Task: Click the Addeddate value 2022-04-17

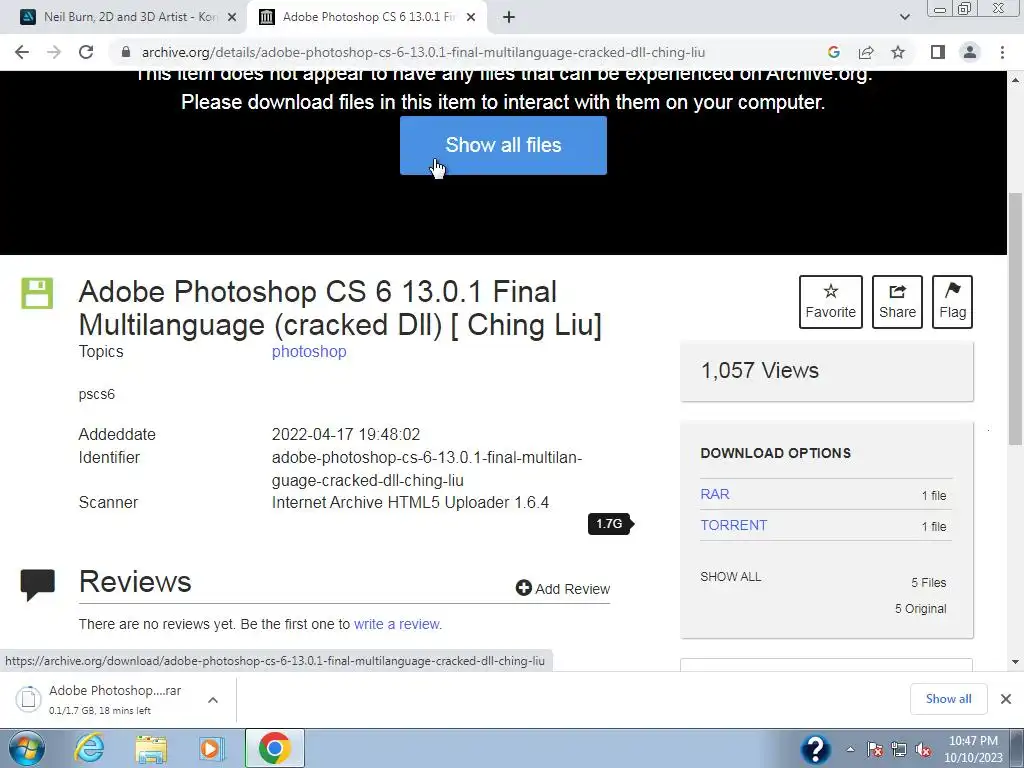Action: point(345,434)
